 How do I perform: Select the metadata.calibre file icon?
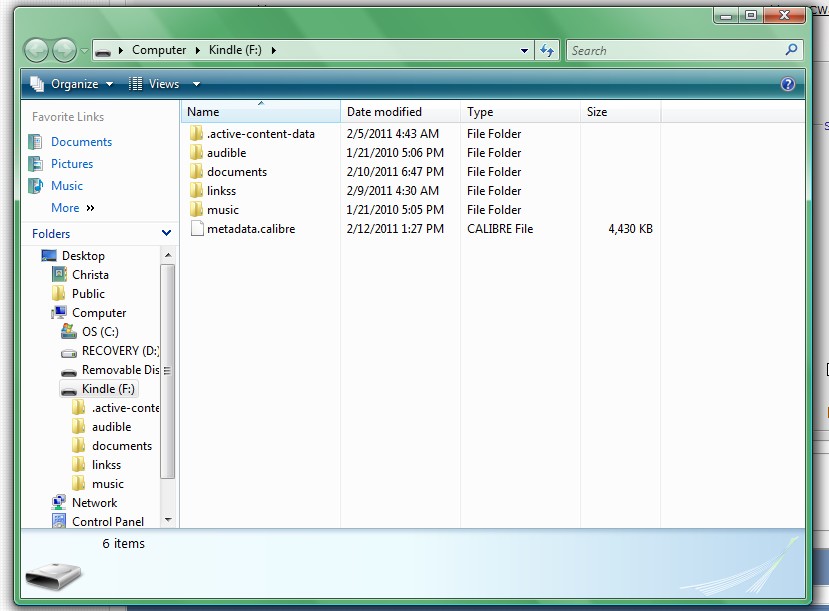point(196,229)
